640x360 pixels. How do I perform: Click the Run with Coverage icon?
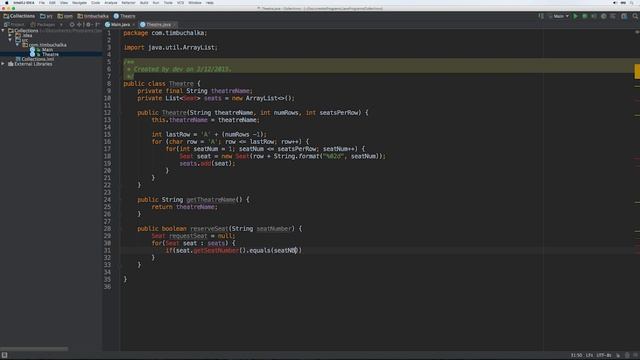point(594,16)
